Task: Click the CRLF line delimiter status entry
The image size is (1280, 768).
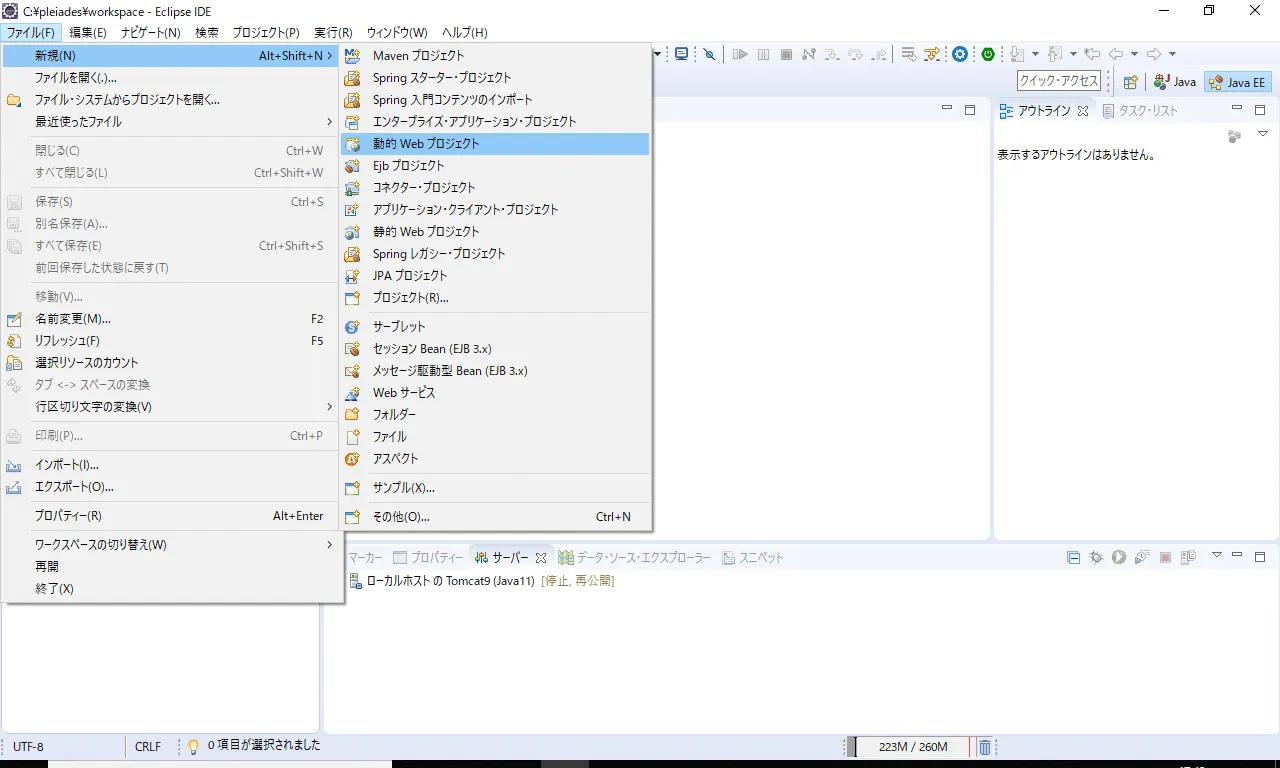Action: (x=148, y=747)
